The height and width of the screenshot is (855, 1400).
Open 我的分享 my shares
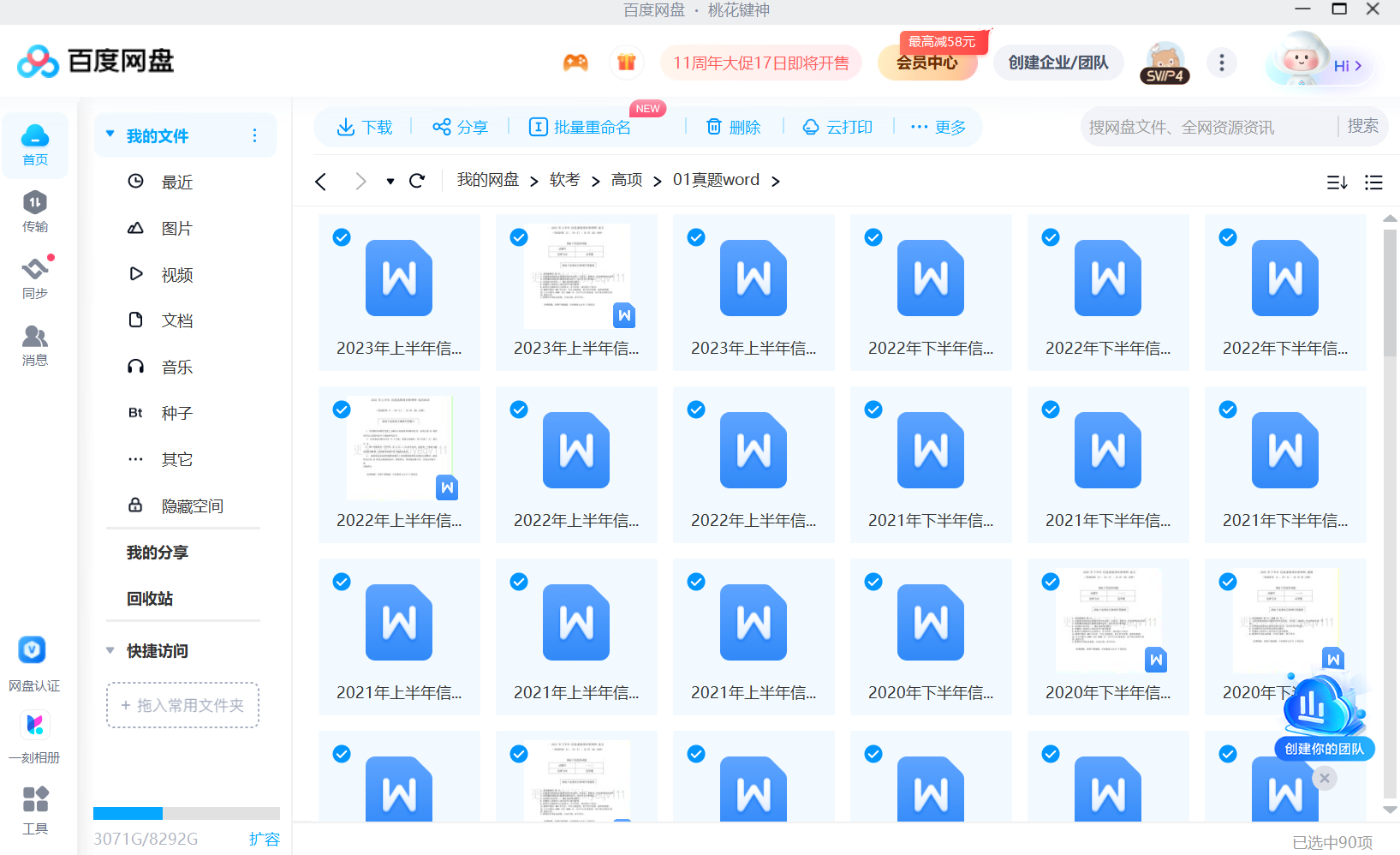coord(158,553)
